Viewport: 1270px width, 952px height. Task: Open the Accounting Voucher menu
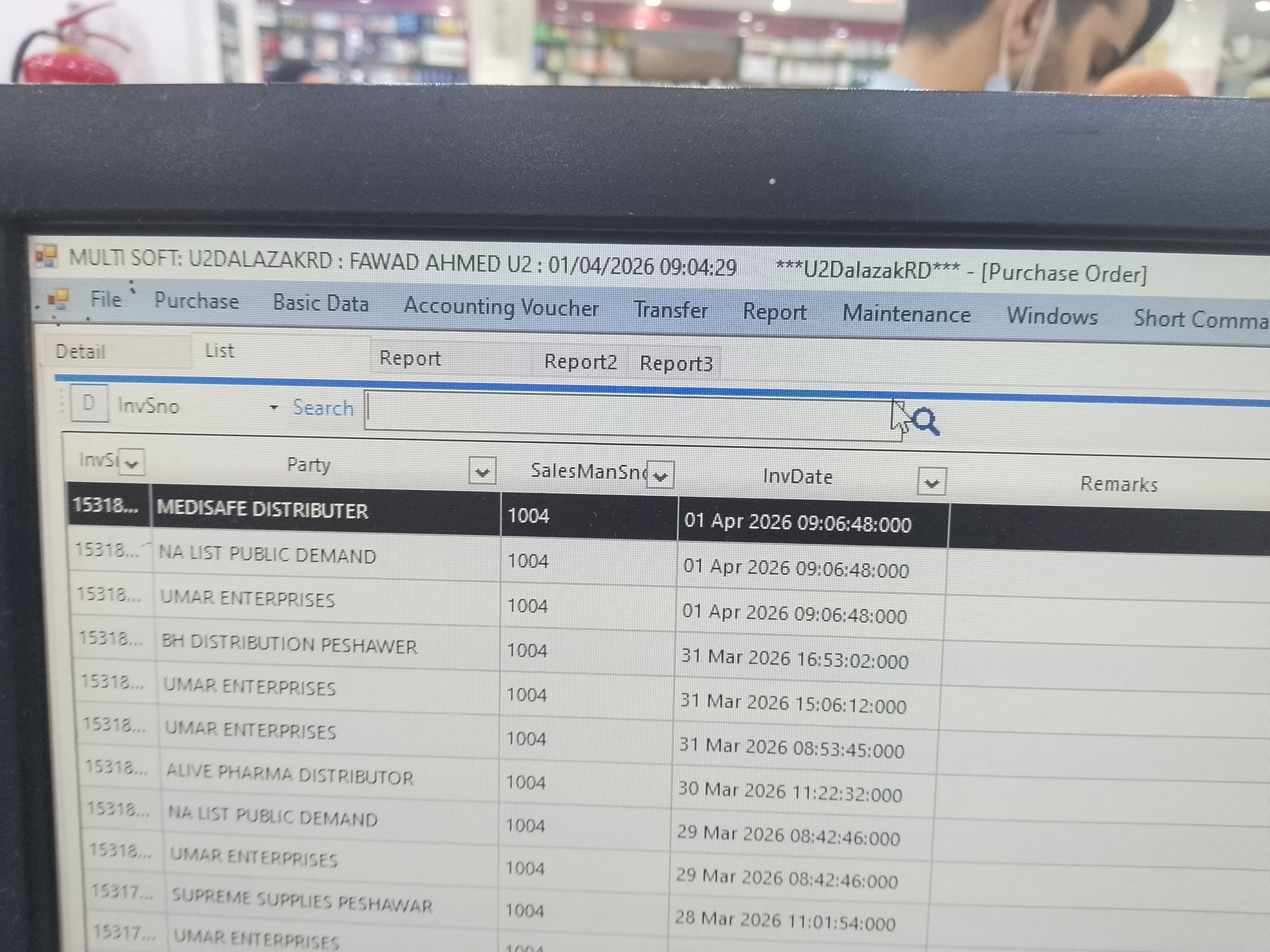(501, 307)
